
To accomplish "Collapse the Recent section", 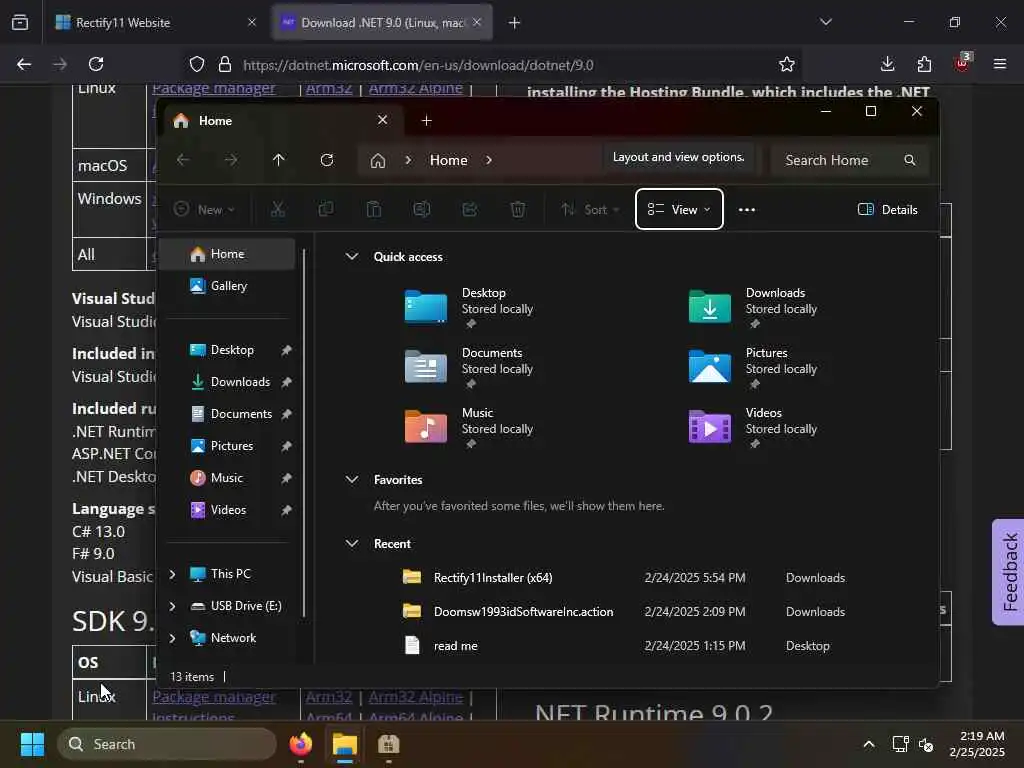I will point(351,543).
